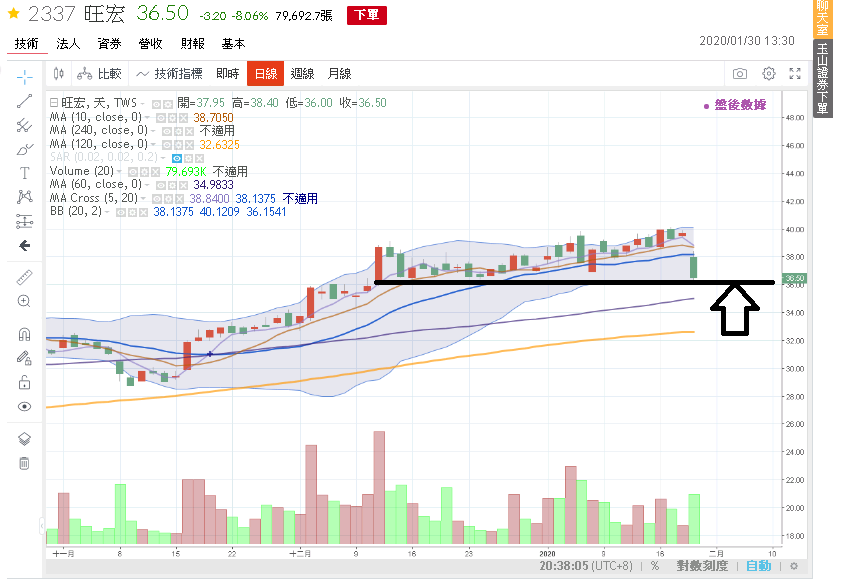
Task: Open the 技術 tab
Action: (26, 44)
